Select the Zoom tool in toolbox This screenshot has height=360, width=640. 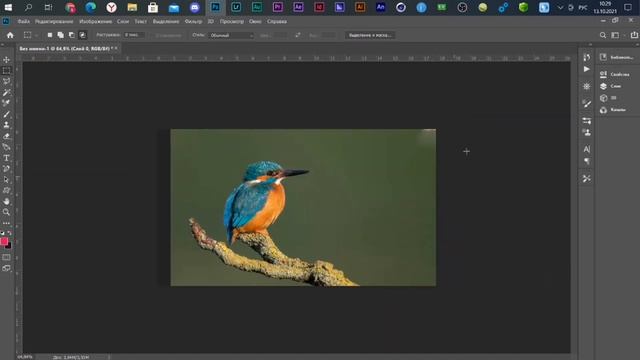tap(6, 212)
